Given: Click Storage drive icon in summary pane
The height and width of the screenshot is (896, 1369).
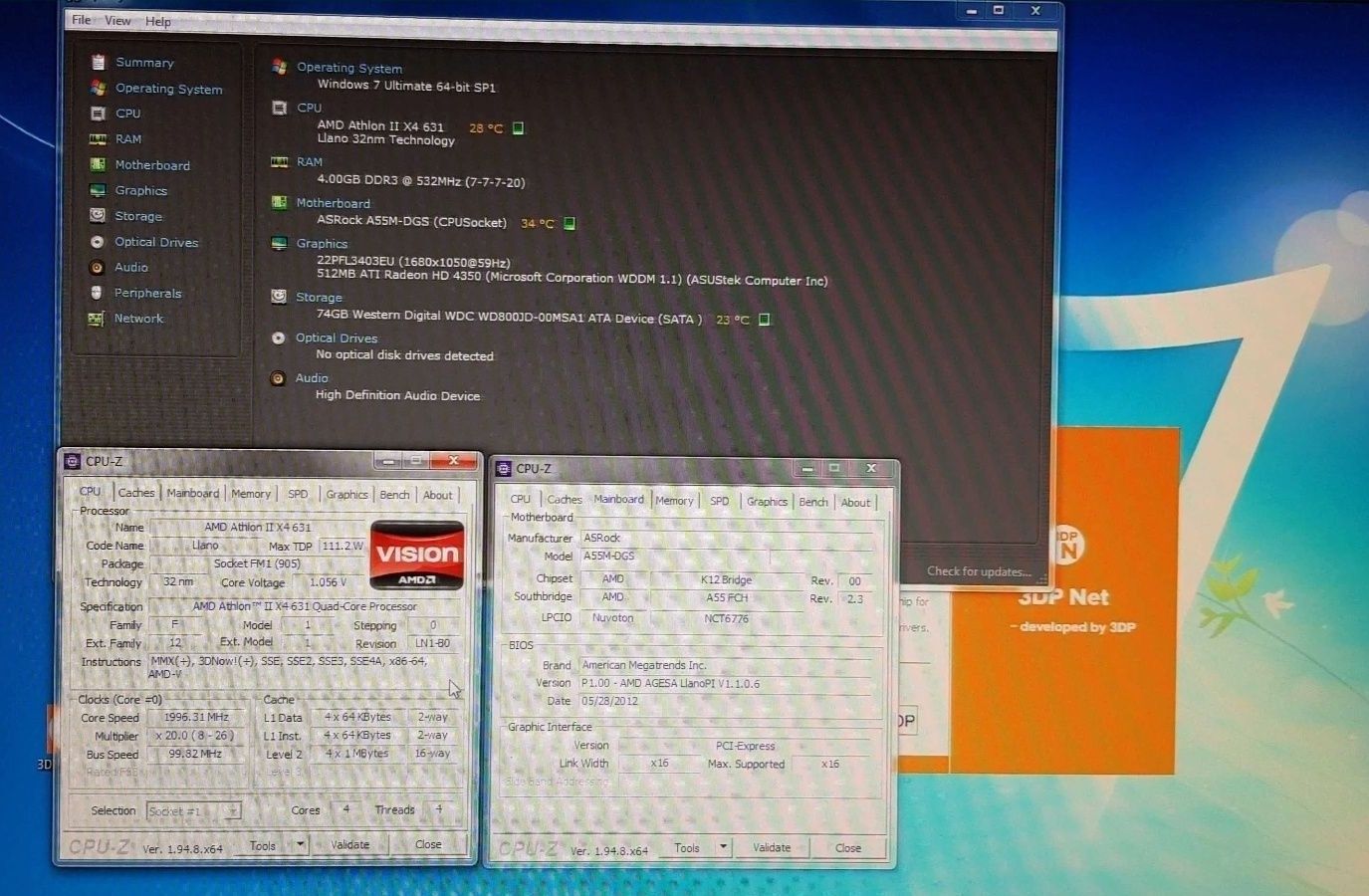Looking at the screenshot, I should (x=279, y=296).
